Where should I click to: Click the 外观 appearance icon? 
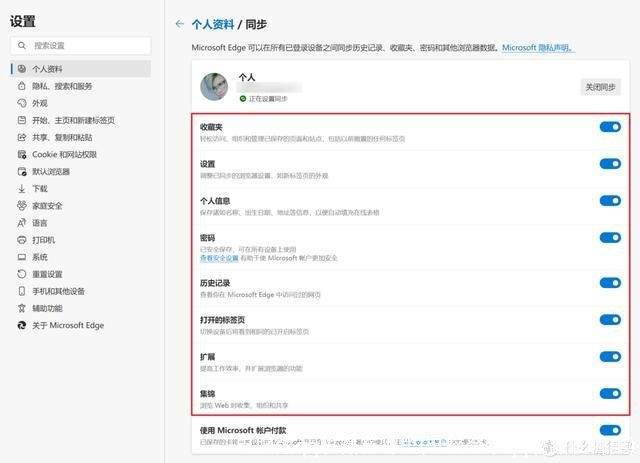point(22,103)
